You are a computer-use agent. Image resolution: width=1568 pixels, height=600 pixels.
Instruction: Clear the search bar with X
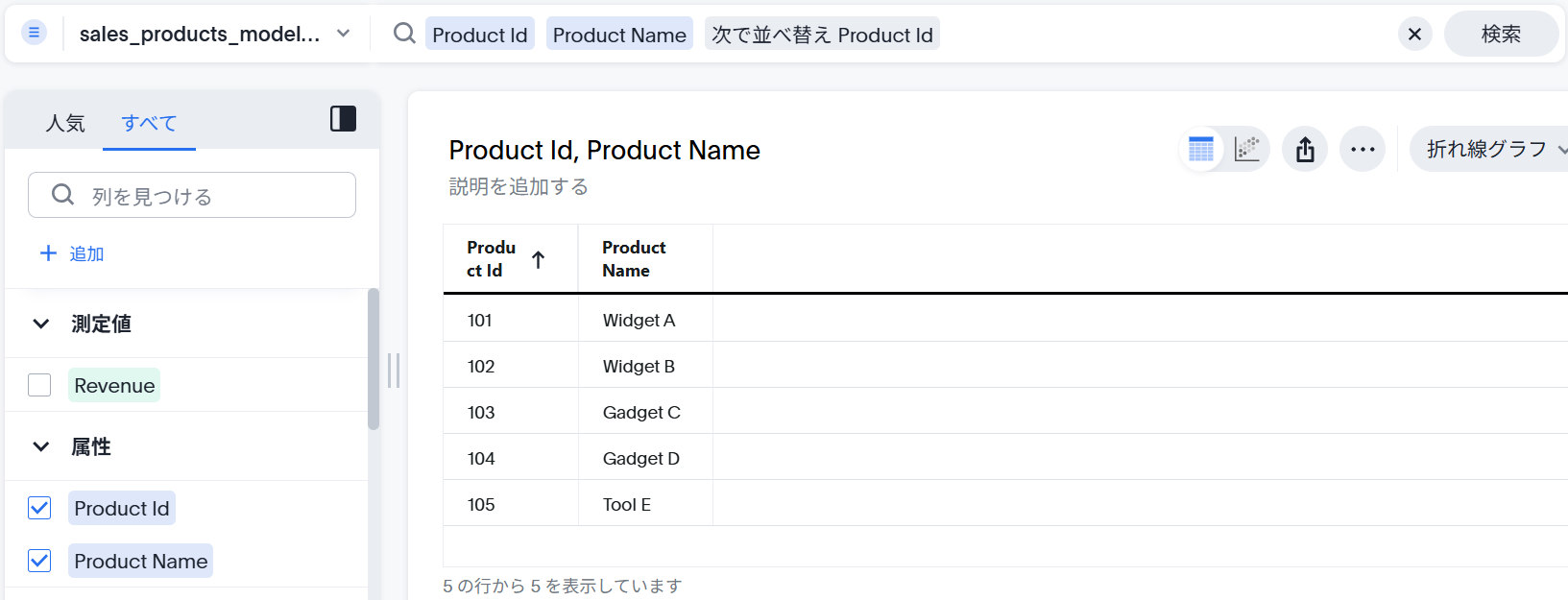[x=1414, y=35]
